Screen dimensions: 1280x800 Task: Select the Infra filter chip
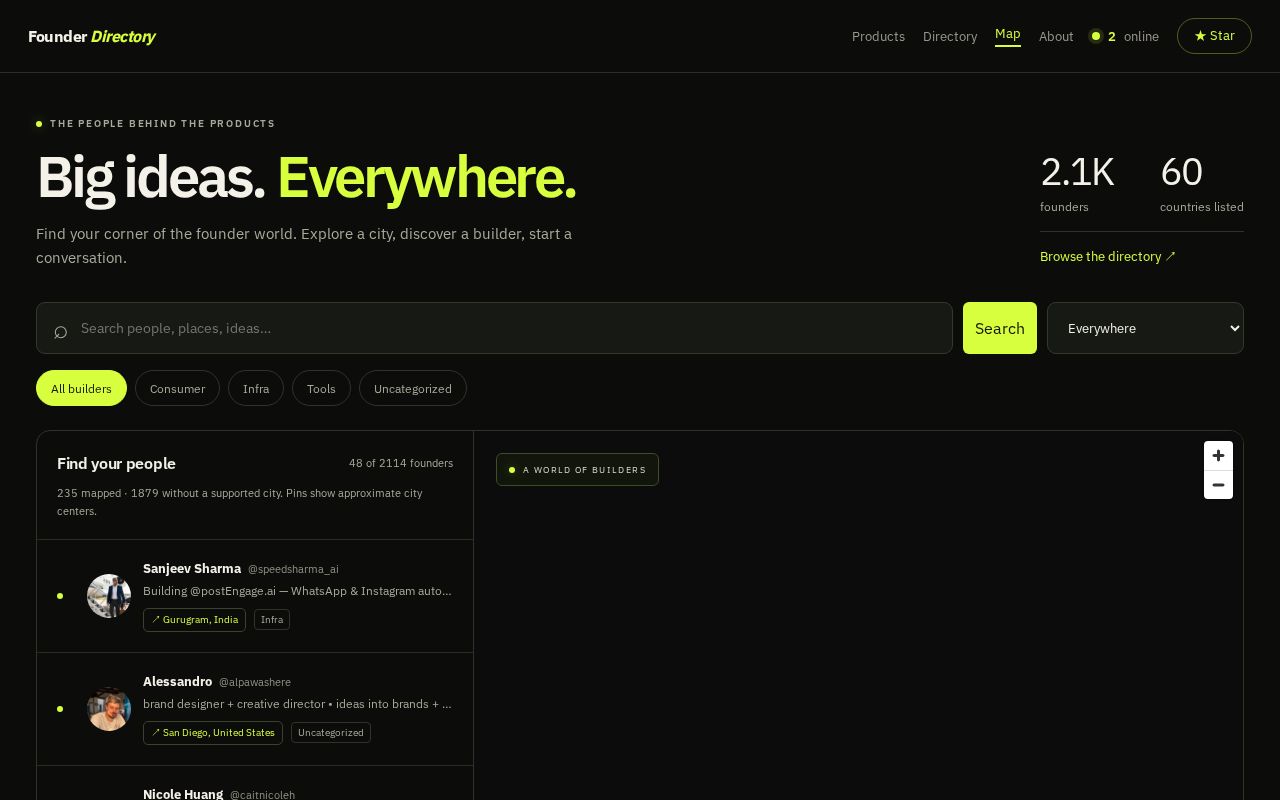(256, 388)
